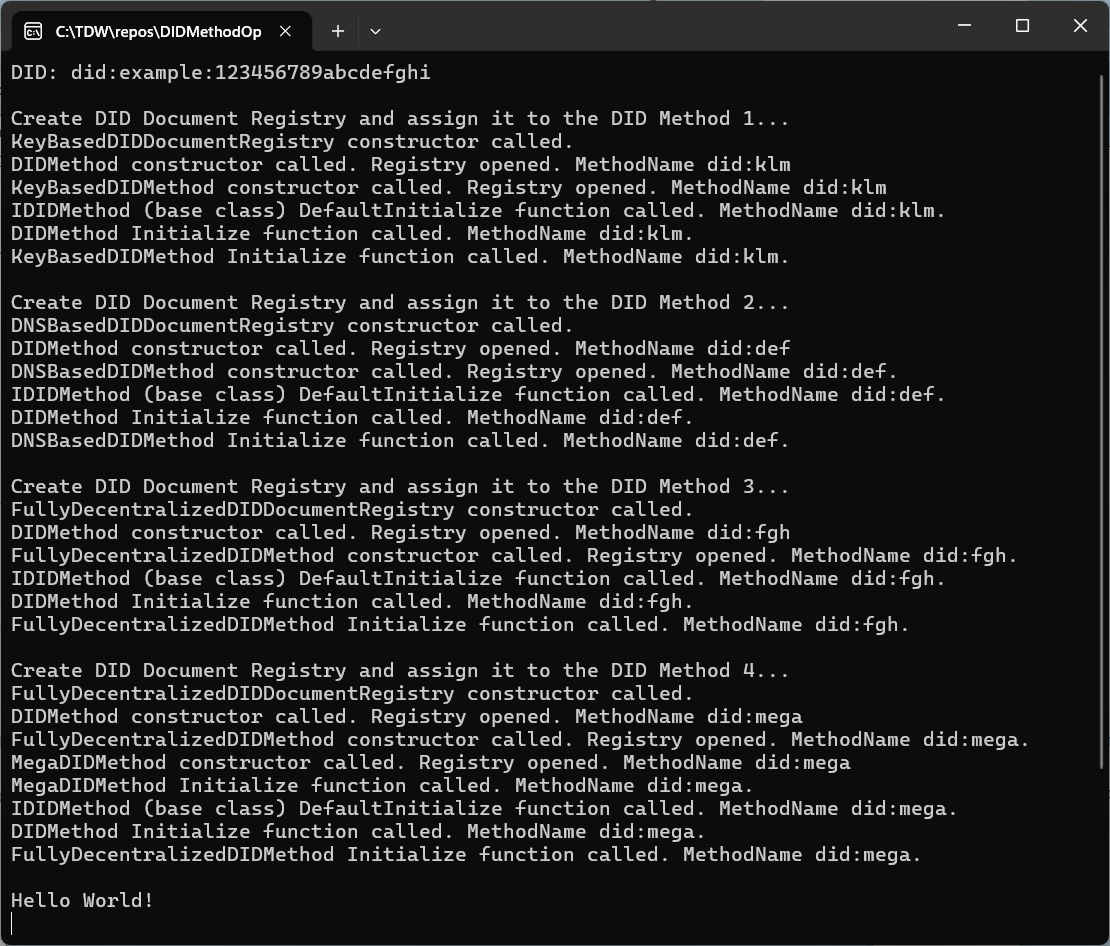Click the 'DNSBasedDIDDocumentRegistry constructor called' line
The width and height of the screenshot is (1110, 946).
pos(292,325)
